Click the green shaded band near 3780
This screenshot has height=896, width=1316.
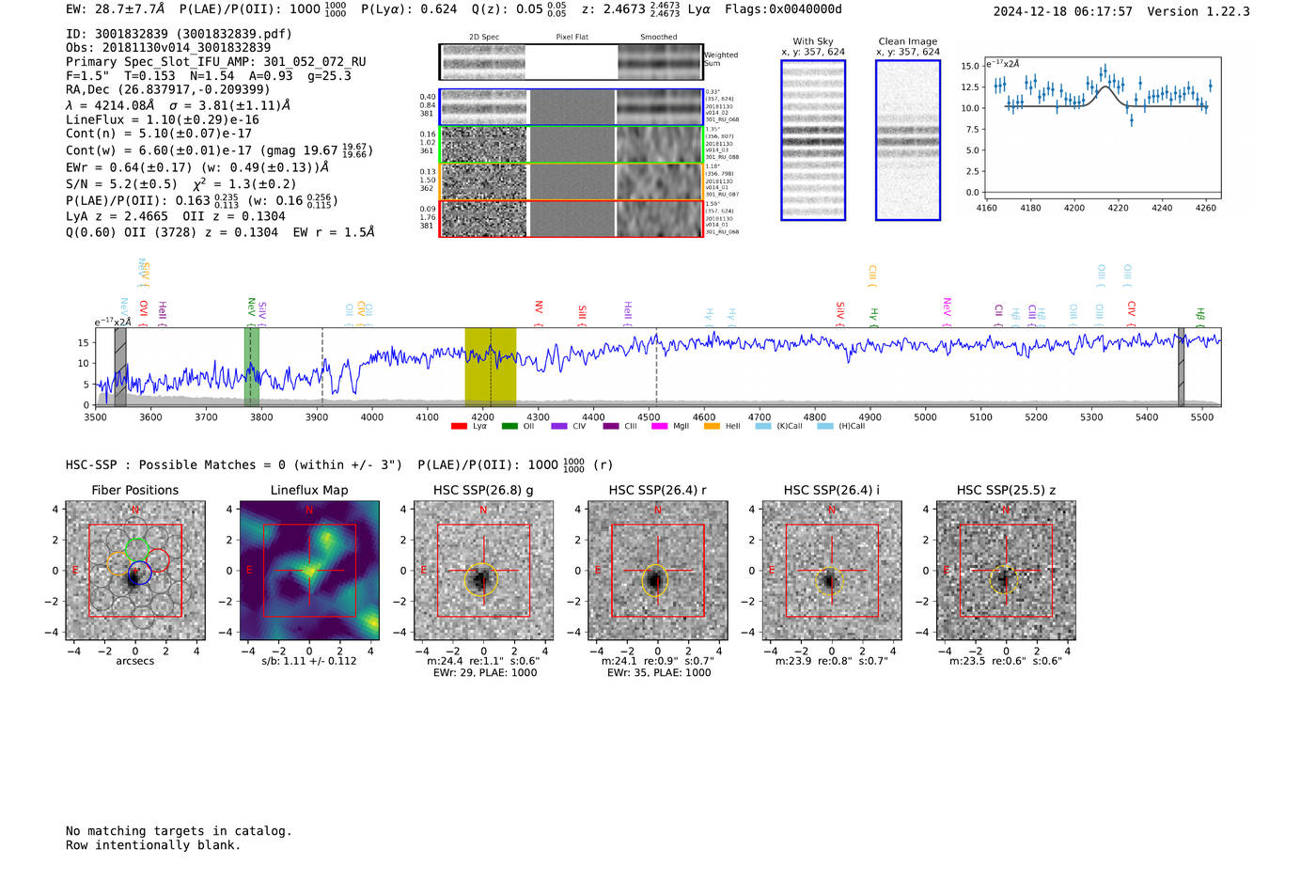(x=252, y=367)
